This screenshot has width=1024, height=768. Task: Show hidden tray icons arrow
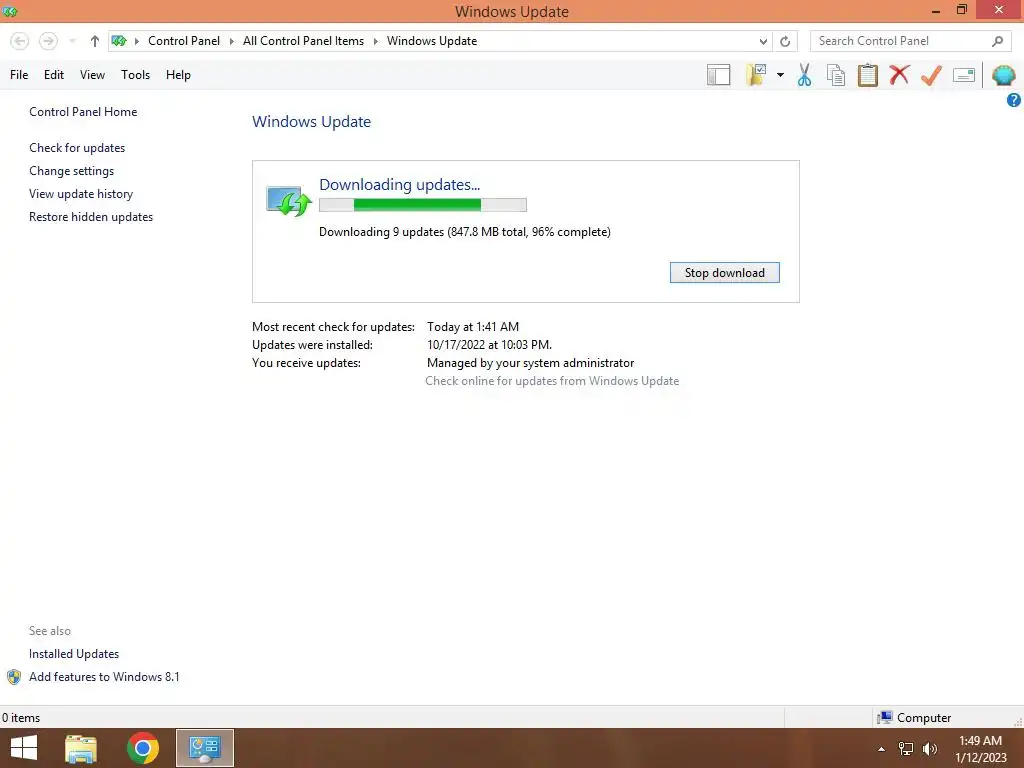[x=881, y=749]
